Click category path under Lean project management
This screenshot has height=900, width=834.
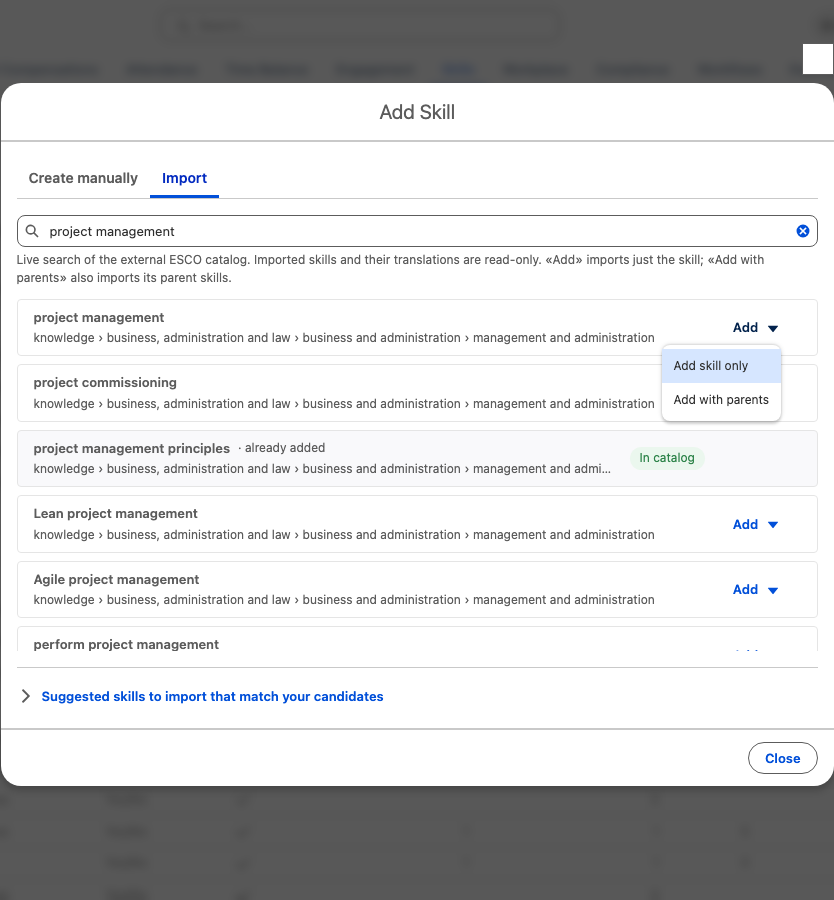tap(344, 534)
